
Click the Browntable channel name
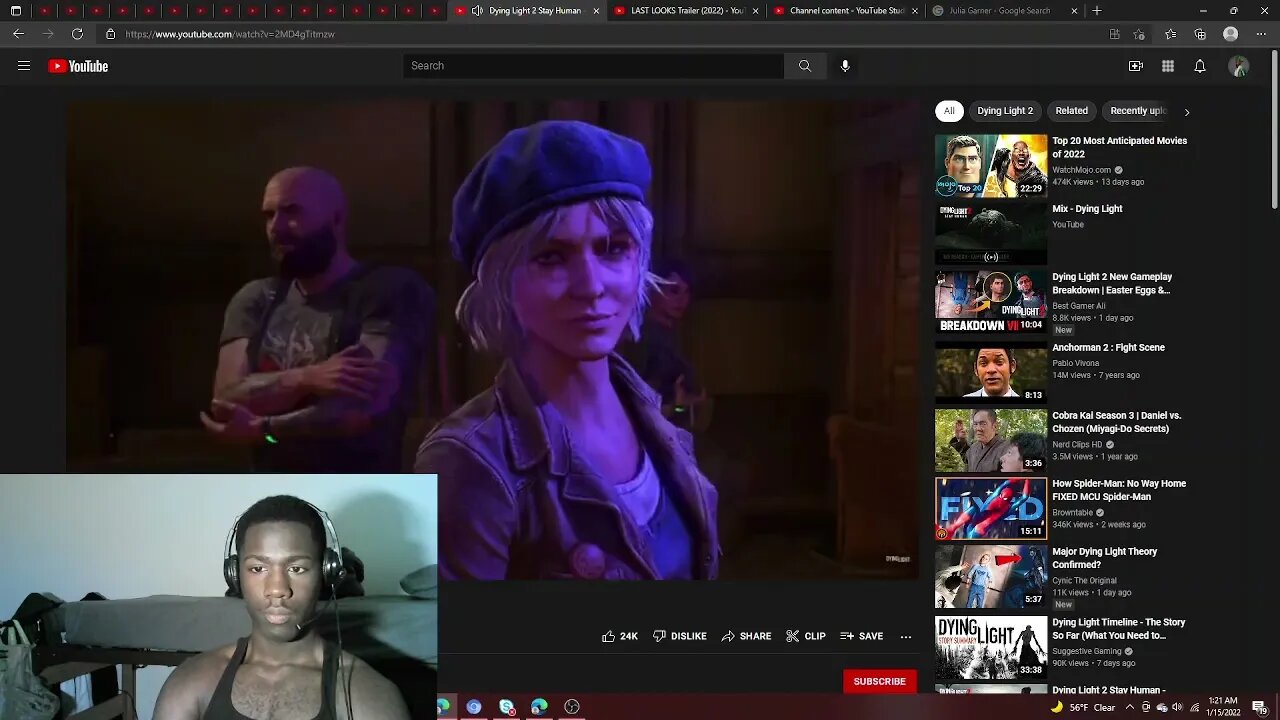(1072, 512)
